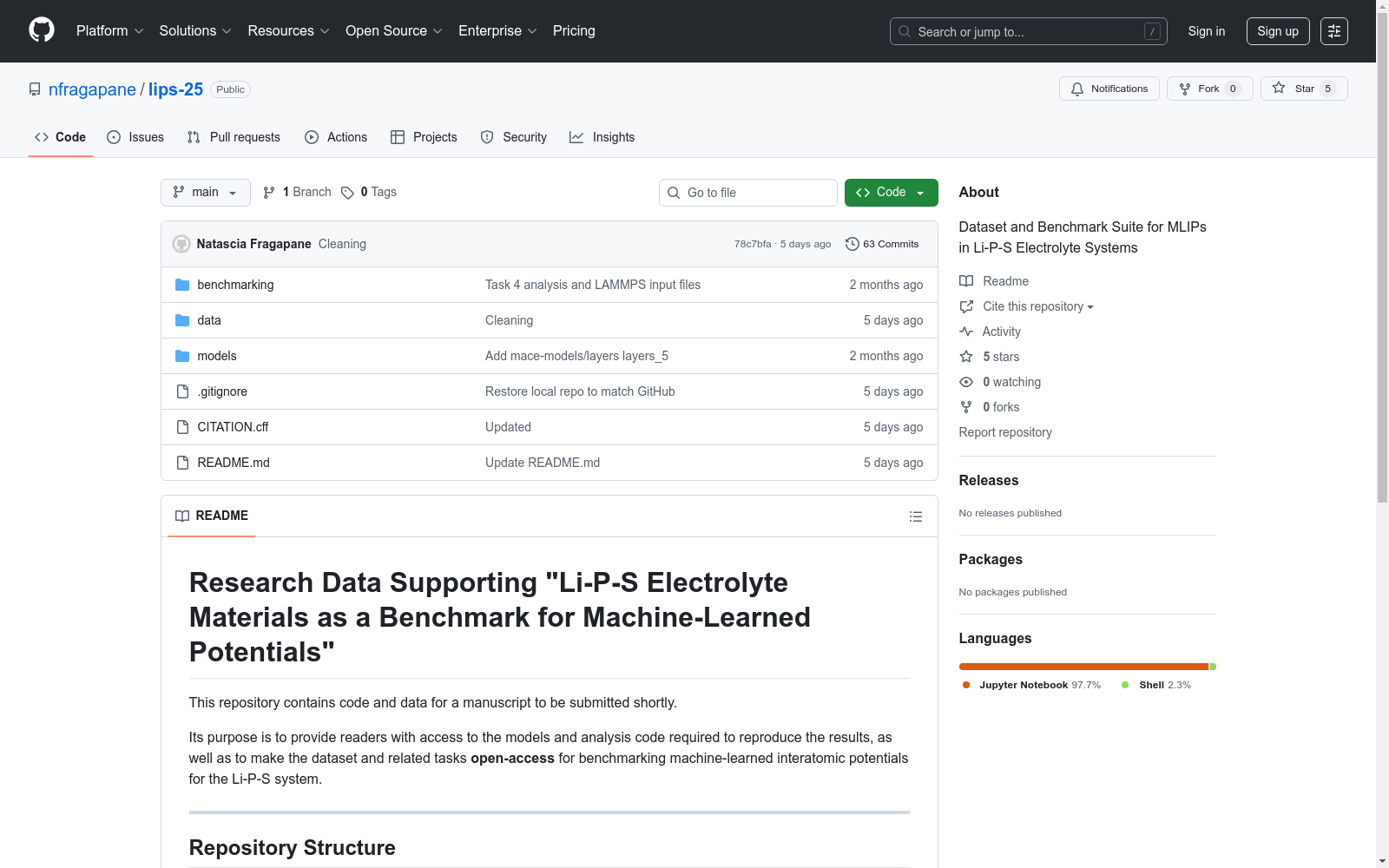Screen dimensions: 1389x868
Task: Open commit hash 78c7bfa
Action: point(753,244)
